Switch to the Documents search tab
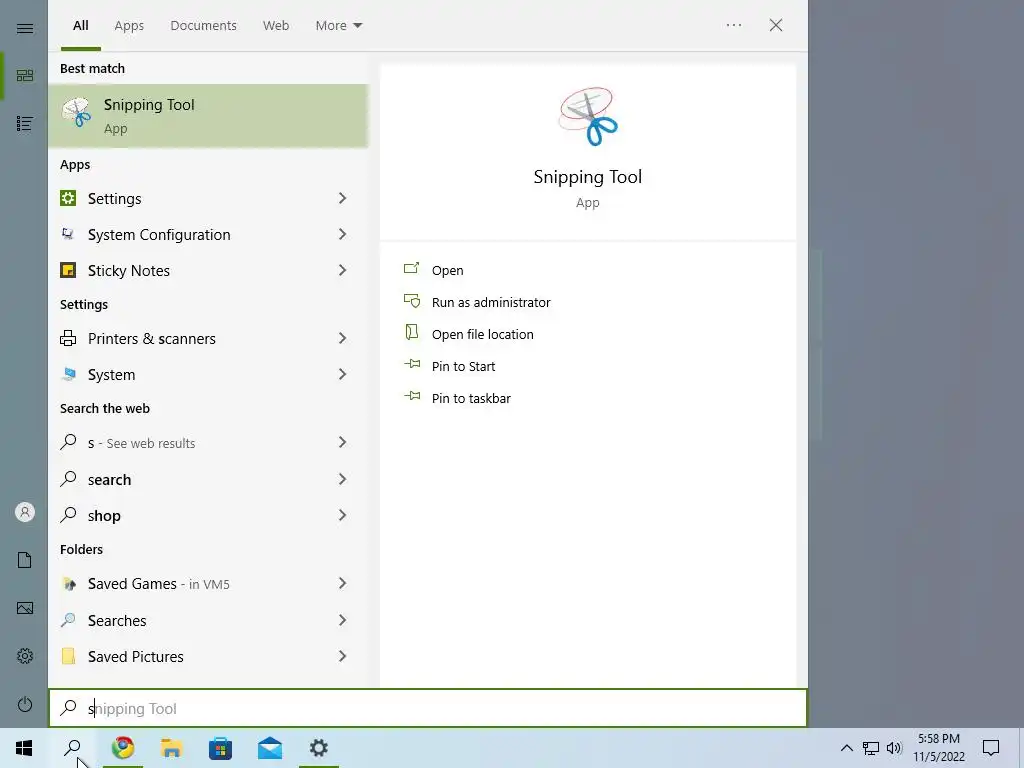Screen dimensions: 1024x768 [x=204, y=25]
